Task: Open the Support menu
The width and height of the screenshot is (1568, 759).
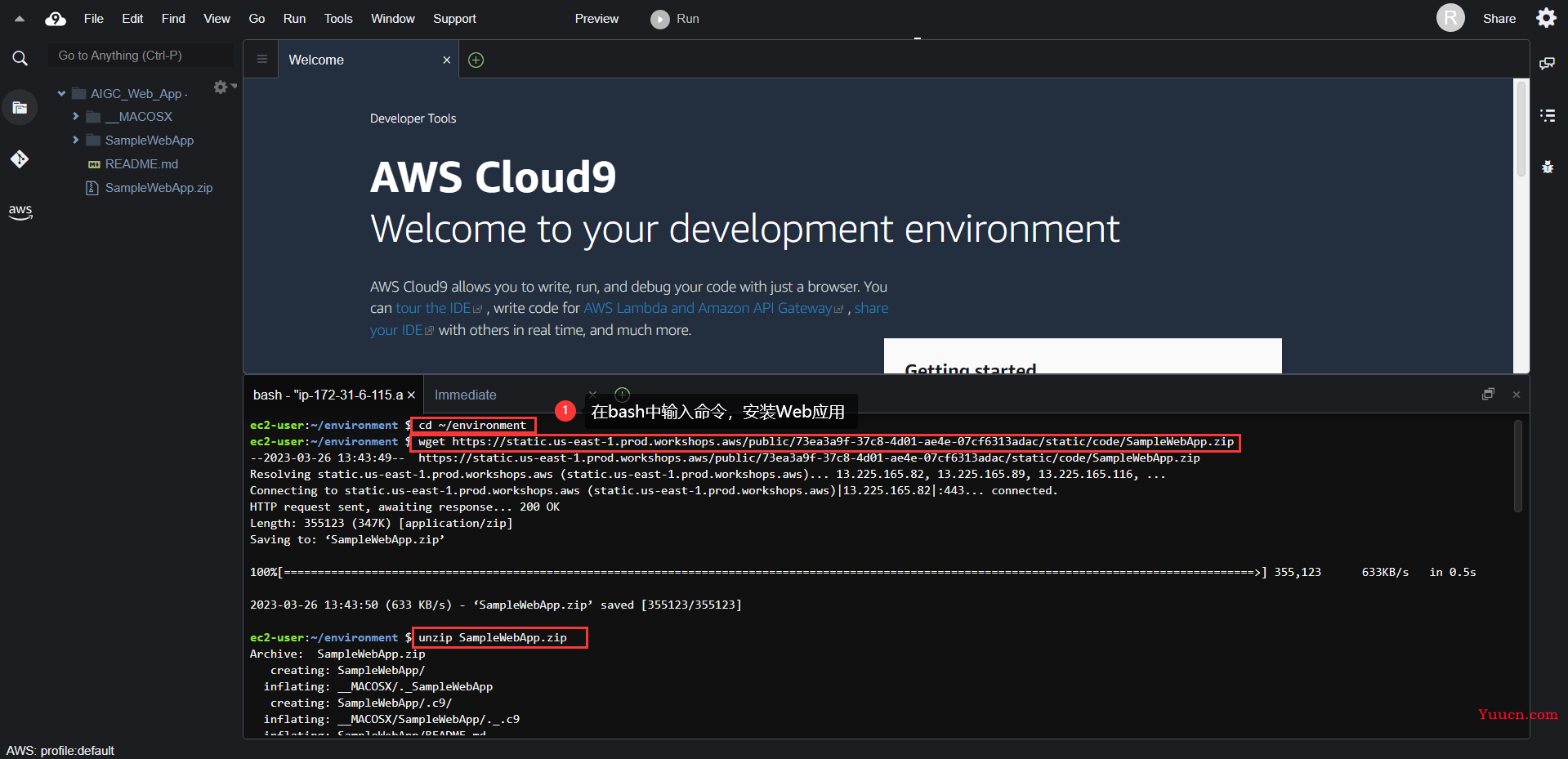Action: [x=454, y=18]
